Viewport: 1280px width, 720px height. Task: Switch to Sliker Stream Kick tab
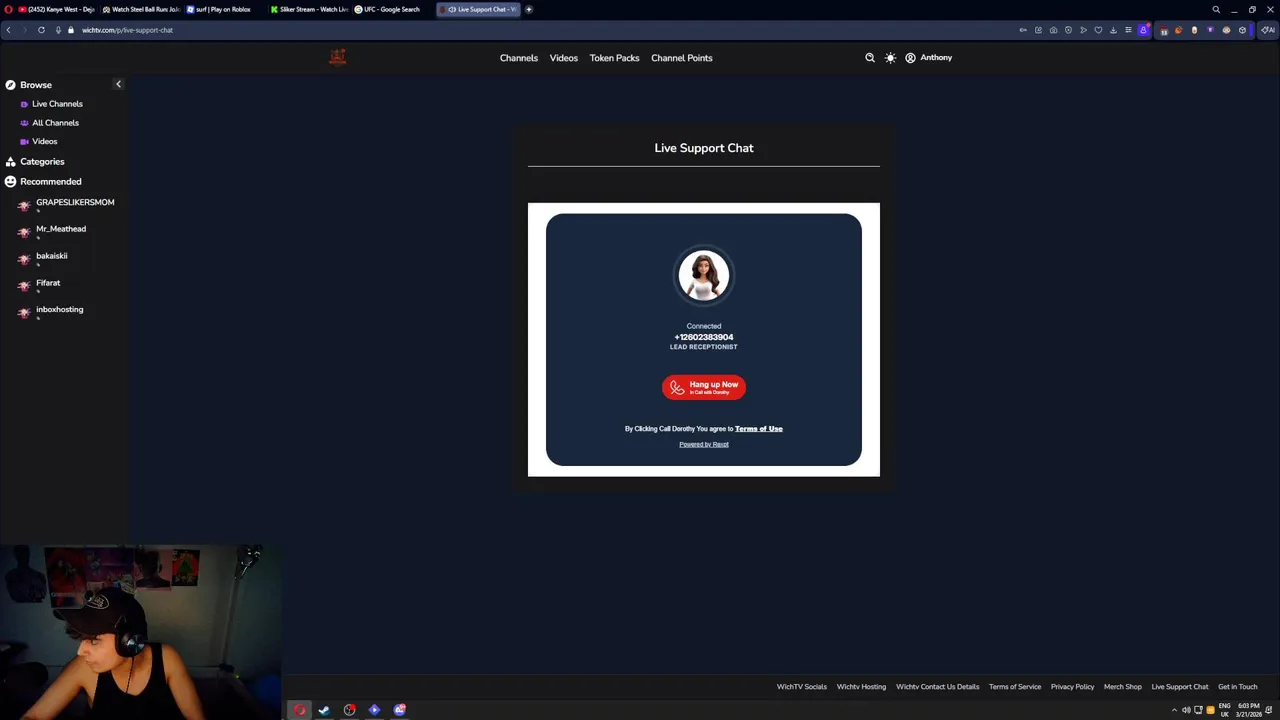308,9
